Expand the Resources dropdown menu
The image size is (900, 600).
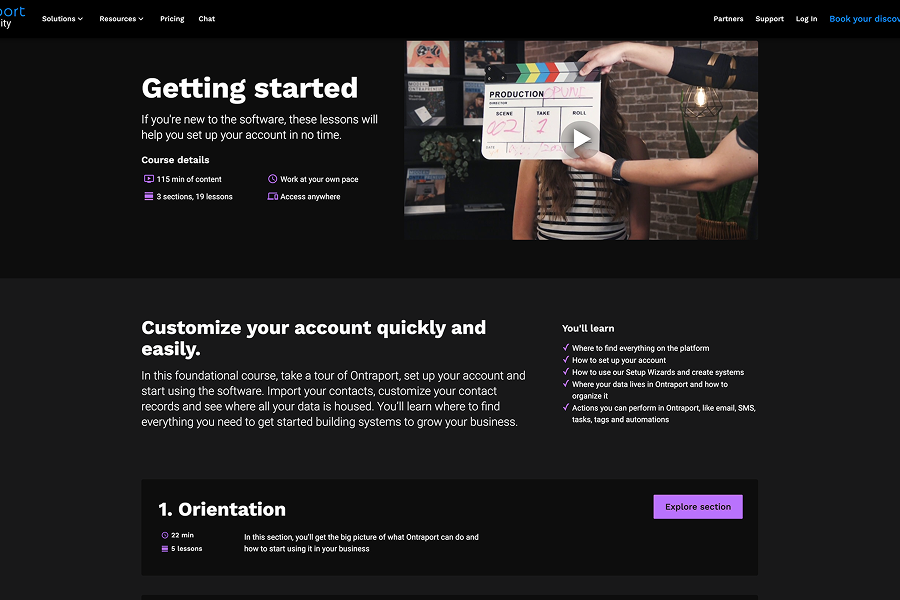point(121,19)
